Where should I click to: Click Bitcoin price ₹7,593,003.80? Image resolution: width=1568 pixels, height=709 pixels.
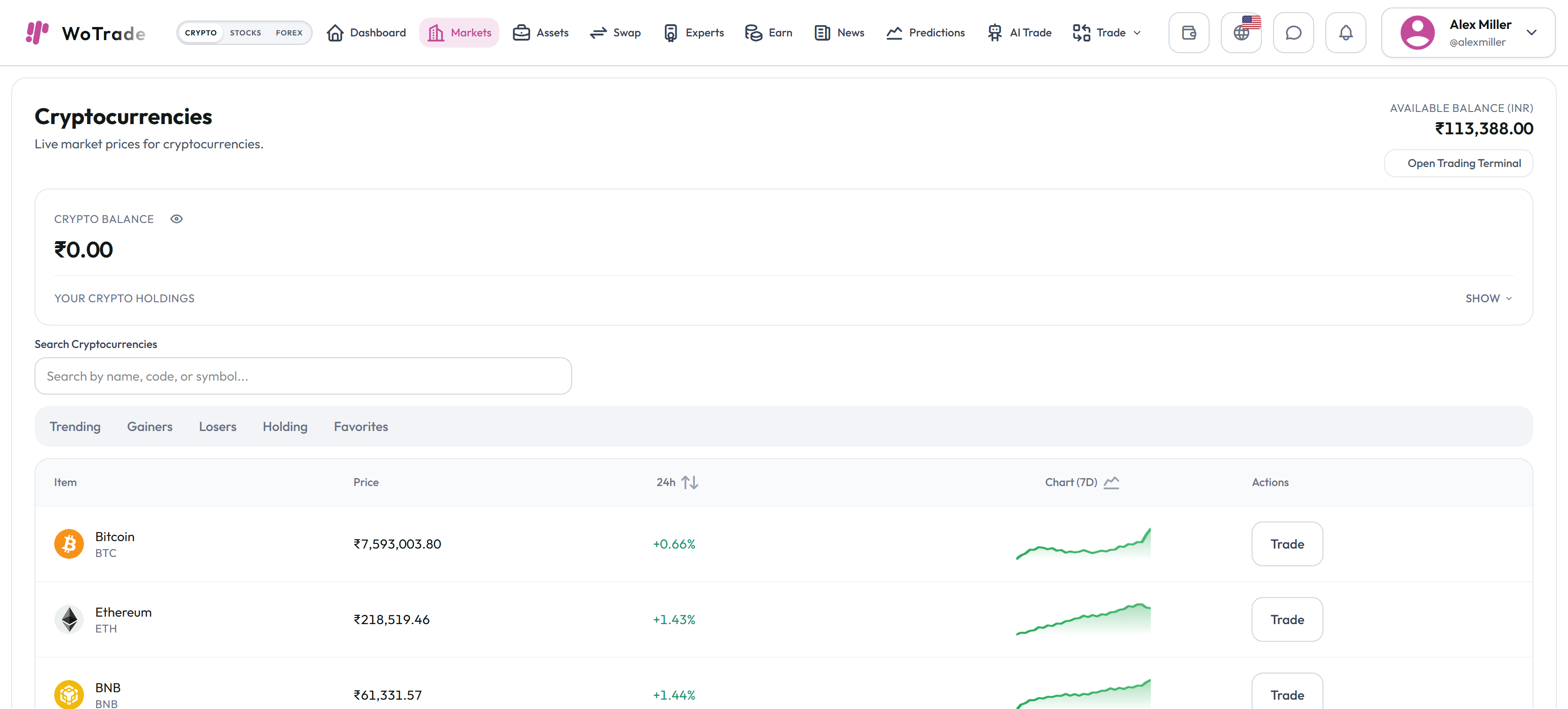pyautogui.click(x=398, y=544)
